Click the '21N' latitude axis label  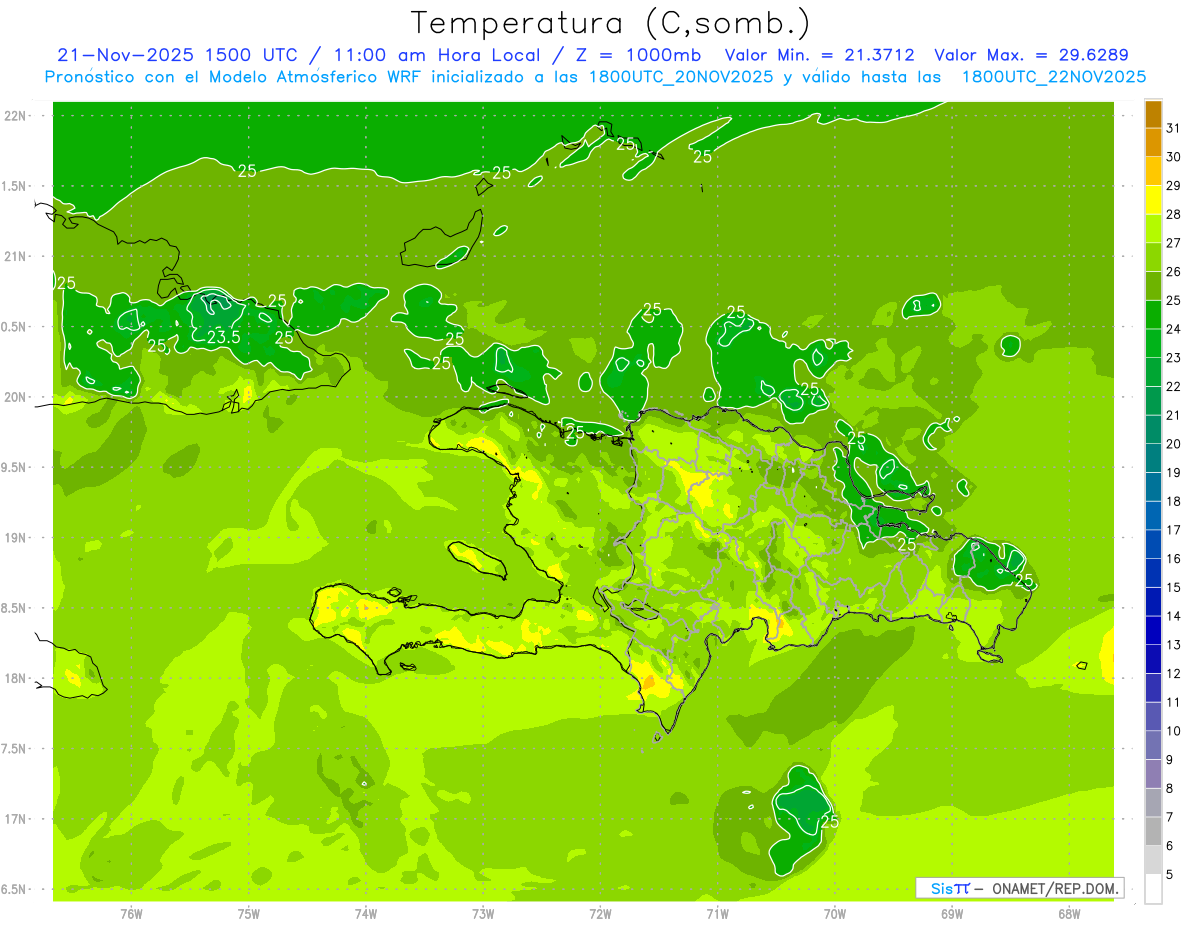[14, 257]
